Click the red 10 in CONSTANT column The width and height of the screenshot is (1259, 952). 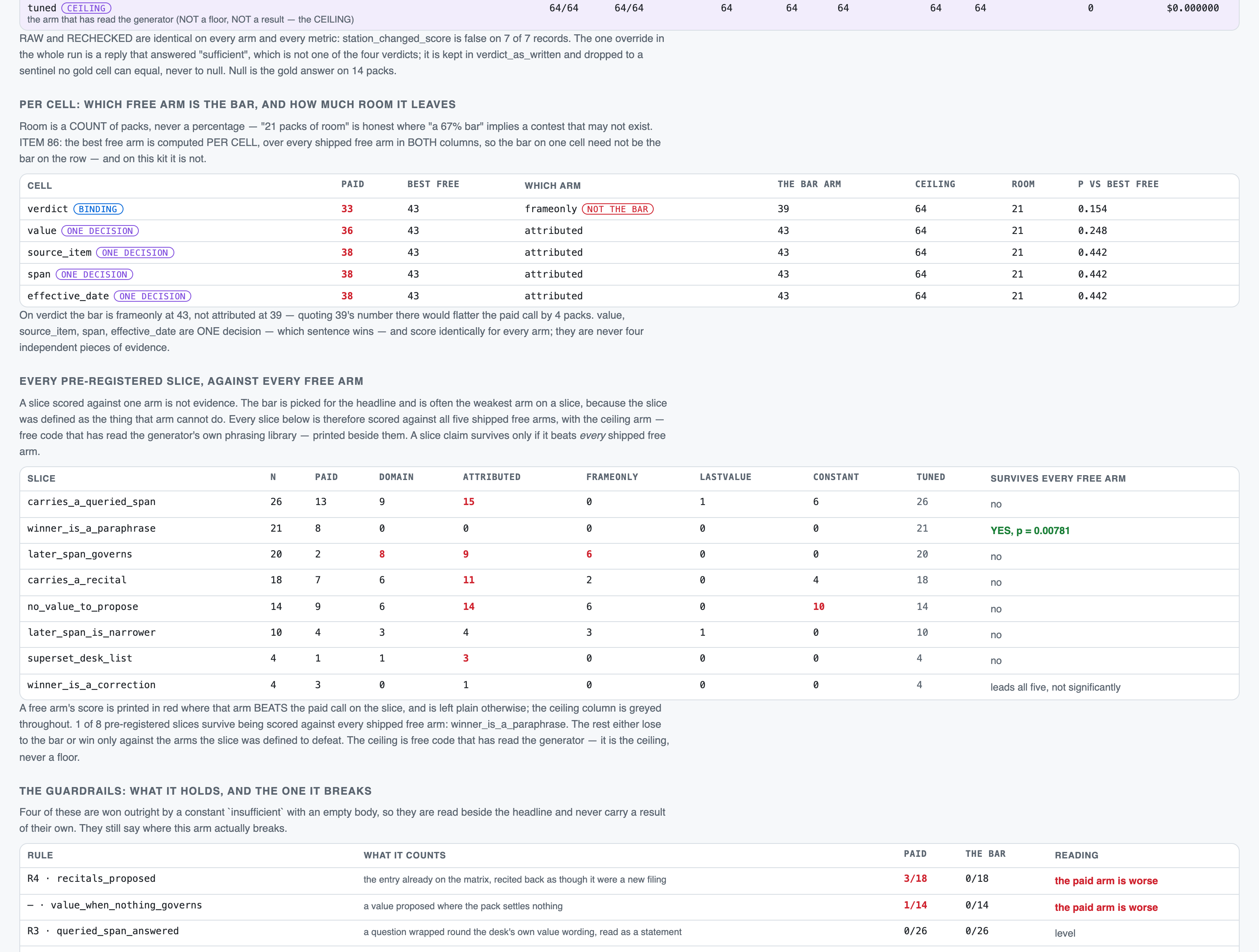point(818,607)
